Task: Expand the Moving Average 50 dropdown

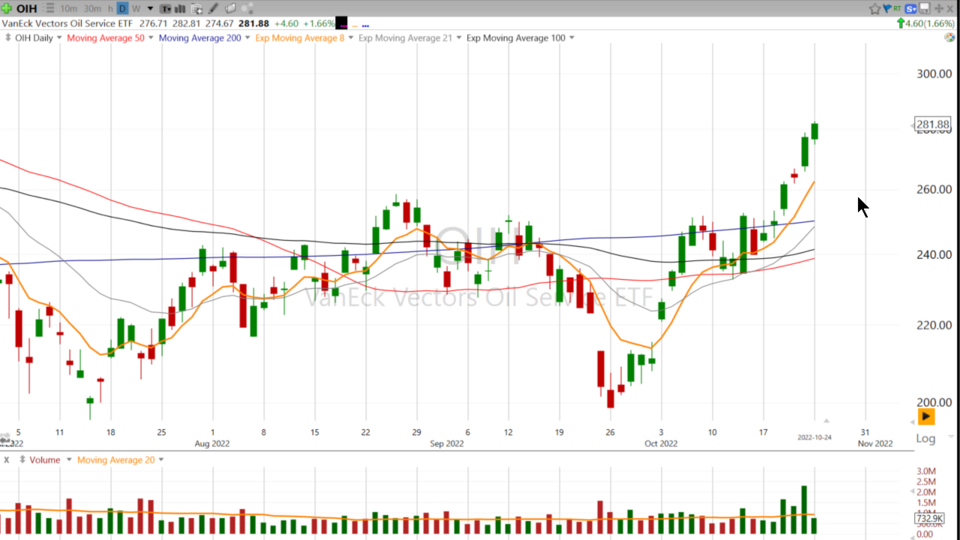Action: (x=151, y=38)
